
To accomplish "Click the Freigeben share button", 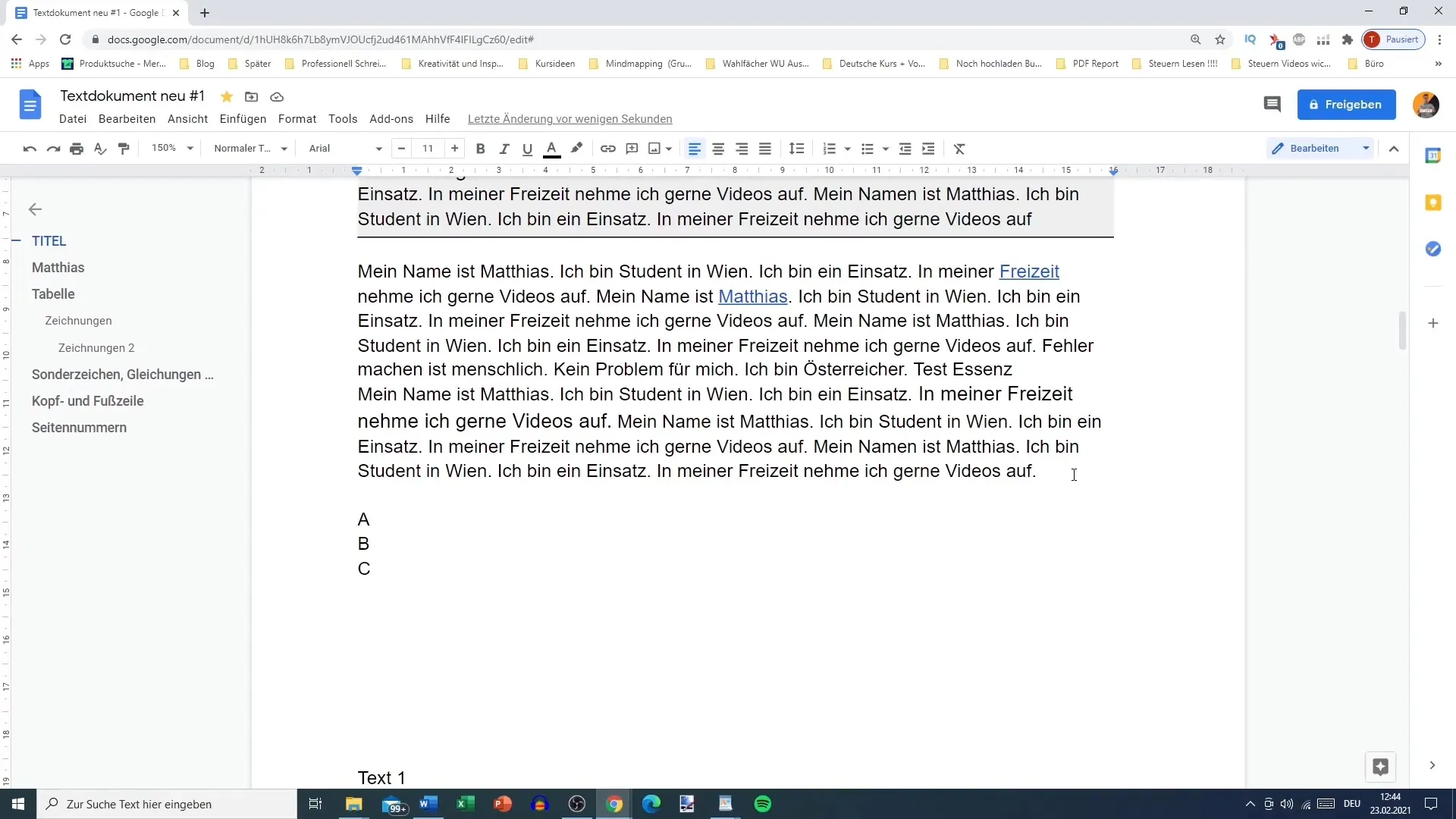I will pyautogui.click(x=1350, y=104).
